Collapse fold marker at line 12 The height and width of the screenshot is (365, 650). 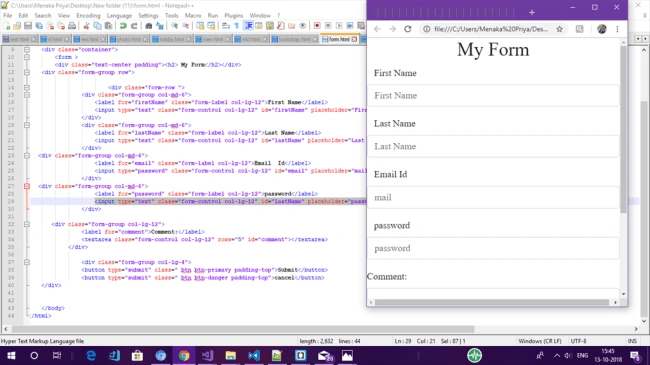(27, 72)
